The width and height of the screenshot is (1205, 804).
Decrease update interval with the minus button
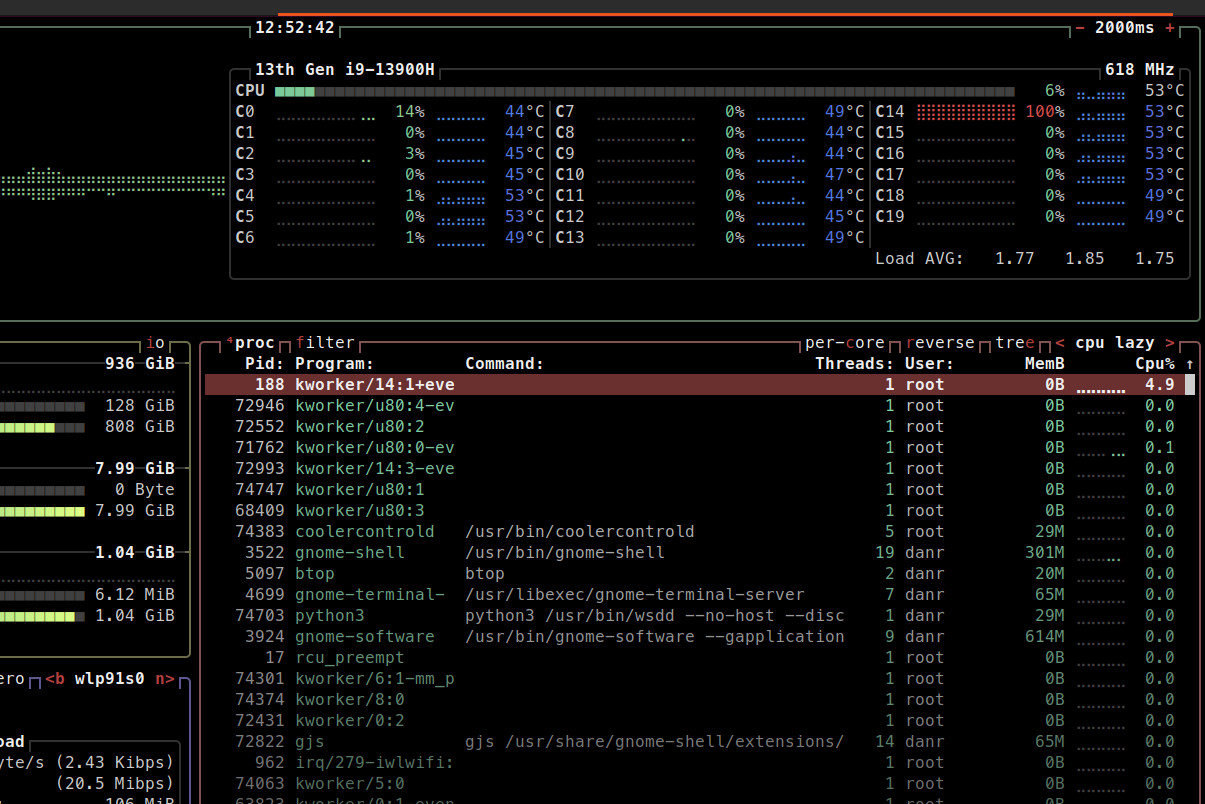pyautogui.click(x=1080, y=28)
